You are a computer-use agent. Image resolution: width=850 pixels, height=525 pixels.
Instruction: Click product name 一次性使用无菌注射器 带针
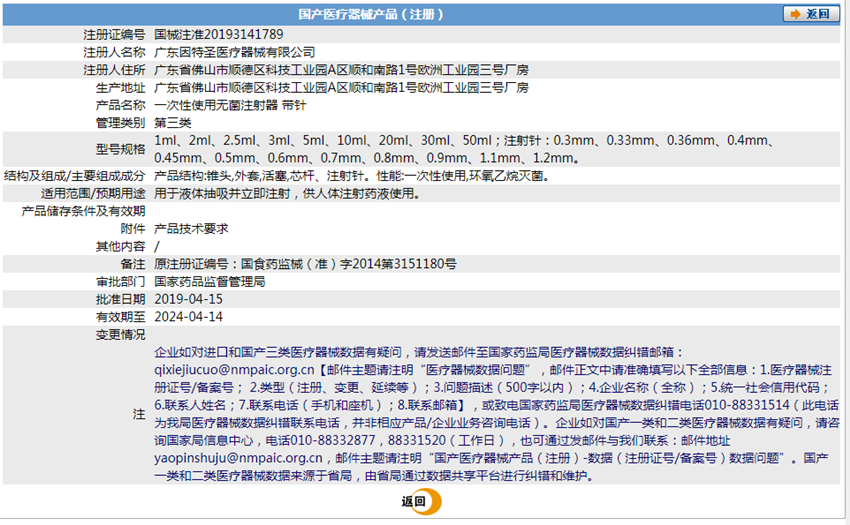(230, 105)
